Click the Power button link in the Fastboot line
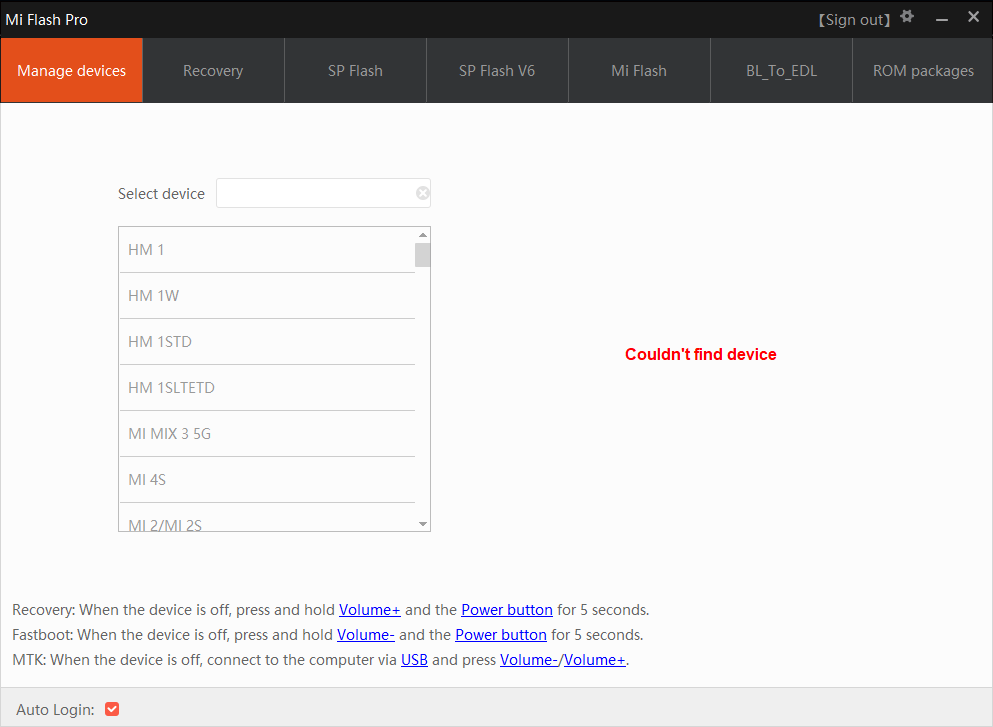This screenshot has width=993, height=727. coord(500,634)
